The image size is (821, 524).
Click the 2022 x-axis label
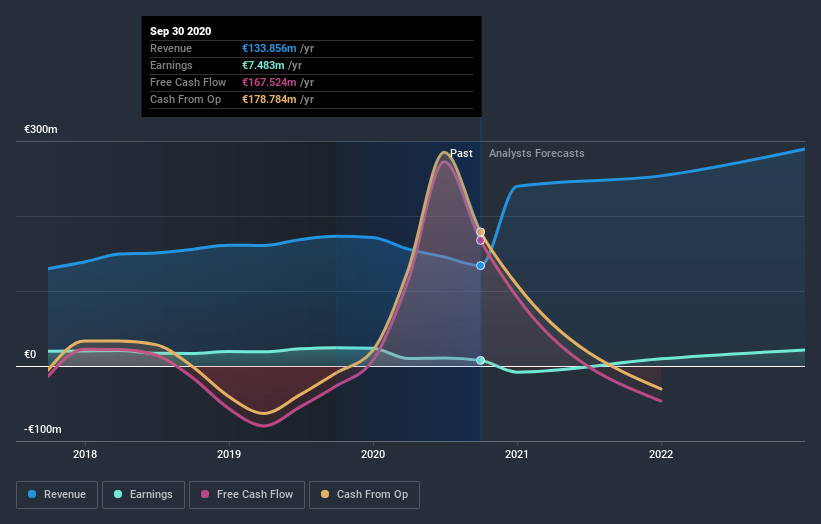coord(661,454)
